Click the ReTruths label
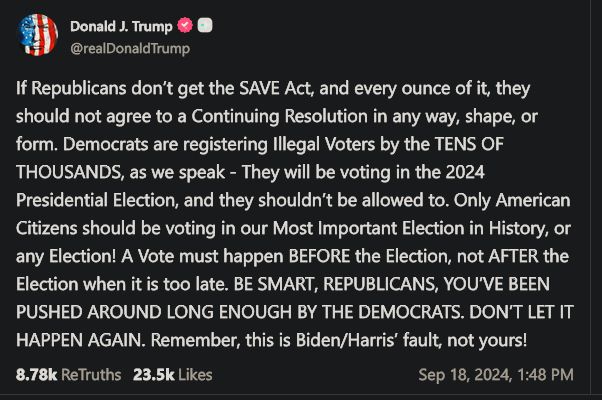Screen dimensions: 602x400 click(x=91, y=375)
